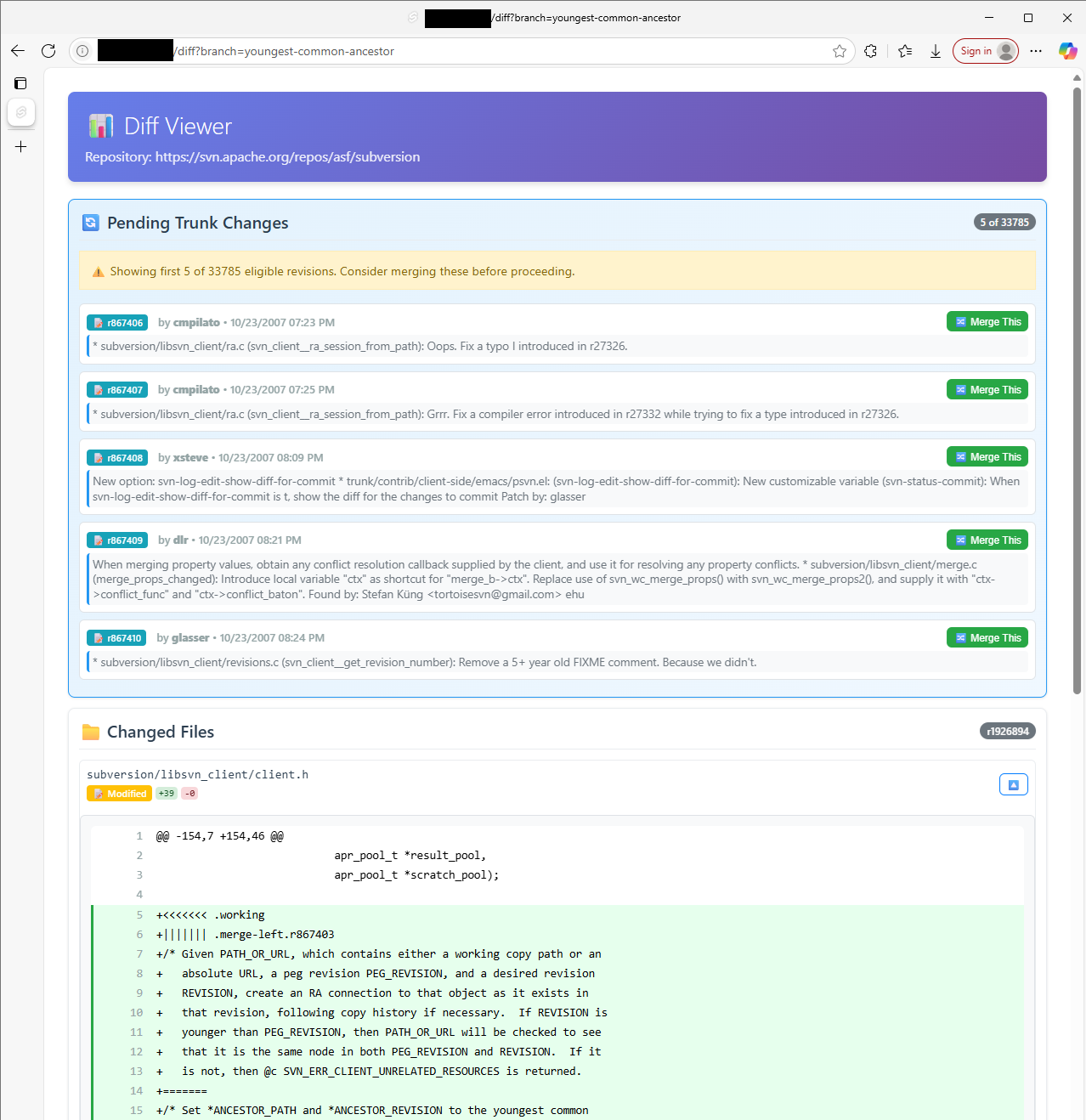Click the warning triangle in the yellow revisions banner

click(x=98, y=270)
